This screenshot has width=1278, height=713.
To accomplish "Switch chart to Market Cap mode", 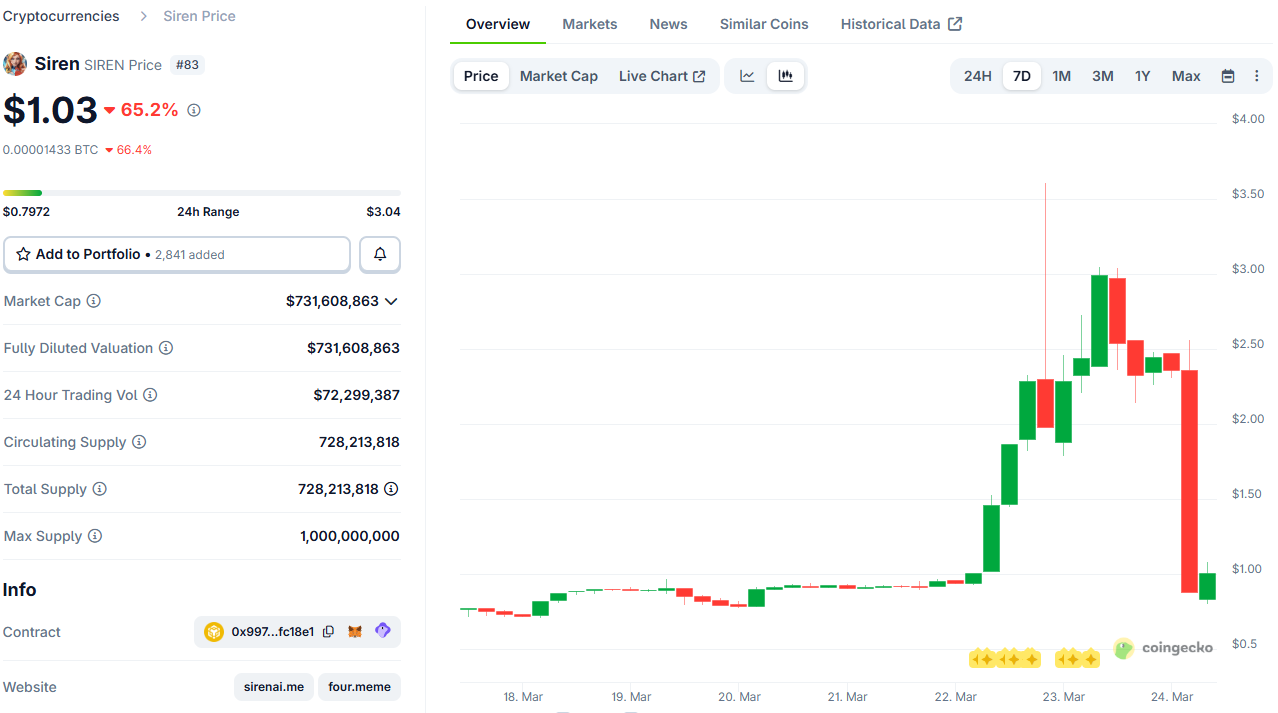I will click(558, 75).
